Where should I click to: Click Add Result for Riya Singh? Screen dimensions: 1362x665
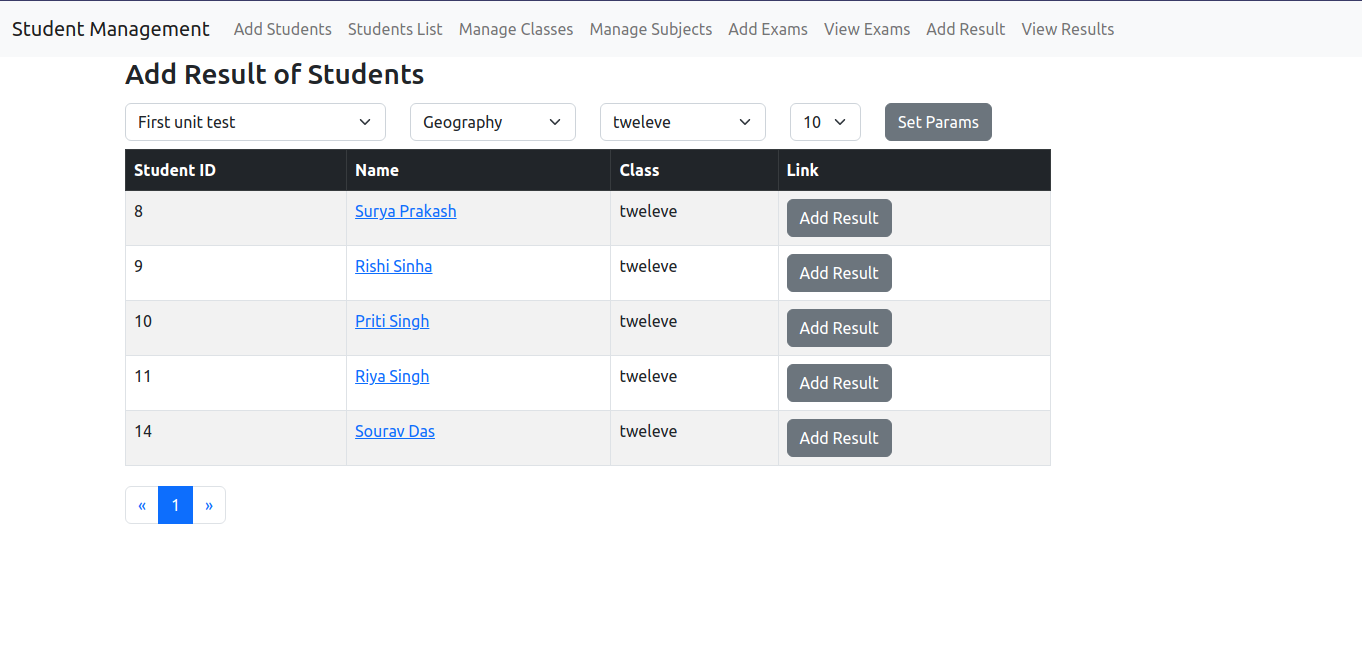838,382
